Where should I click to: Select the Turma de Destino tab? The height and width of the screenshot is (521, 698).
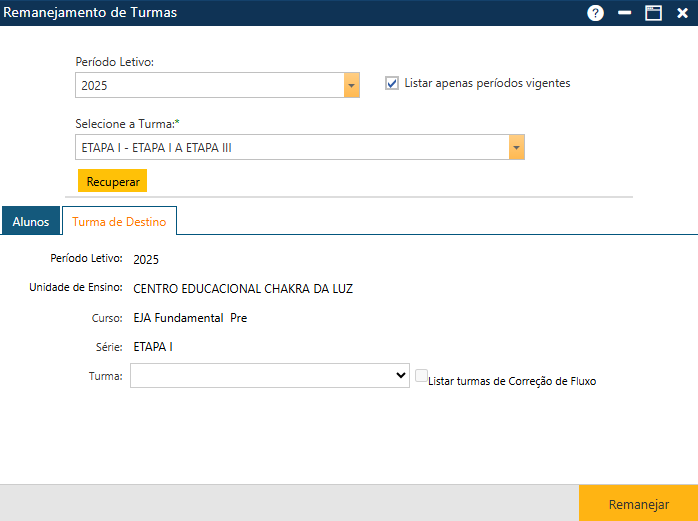click(119, 221)
